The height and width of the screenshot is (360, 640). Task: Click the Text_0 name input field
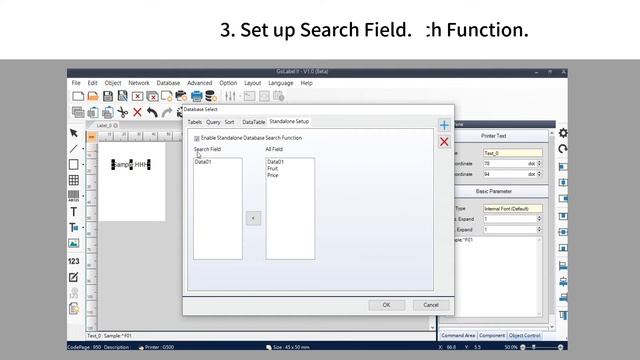[x=513, y=153]
